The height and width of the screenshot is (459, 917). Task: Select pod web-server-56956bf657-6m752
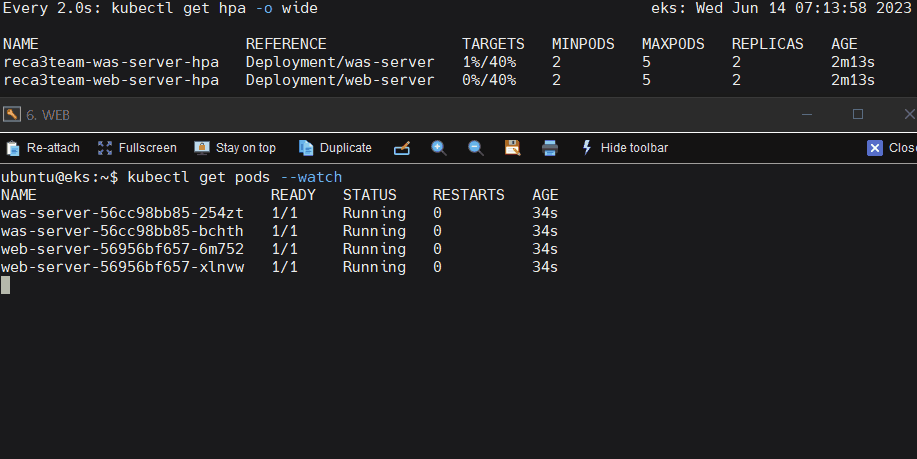[122, 249]
